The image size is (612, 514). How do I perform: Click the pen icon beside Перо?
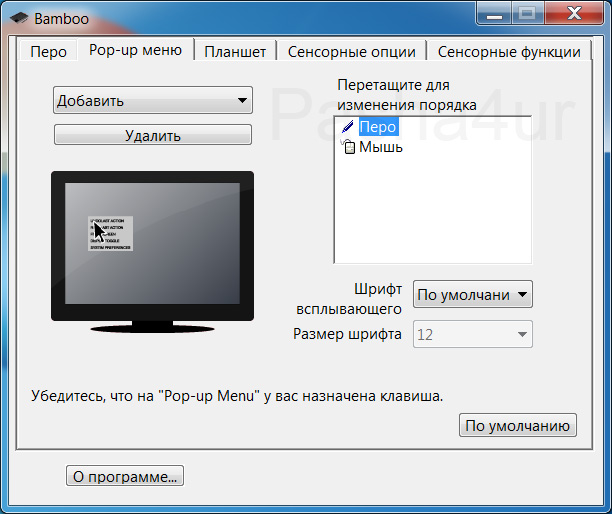[x=347, y=127]
